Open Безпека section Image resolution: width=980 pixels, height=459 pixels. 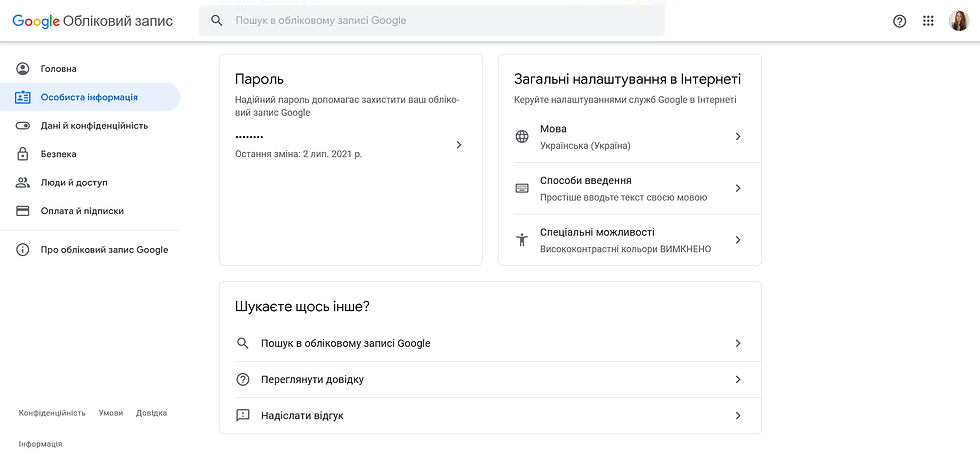point(90,154)
